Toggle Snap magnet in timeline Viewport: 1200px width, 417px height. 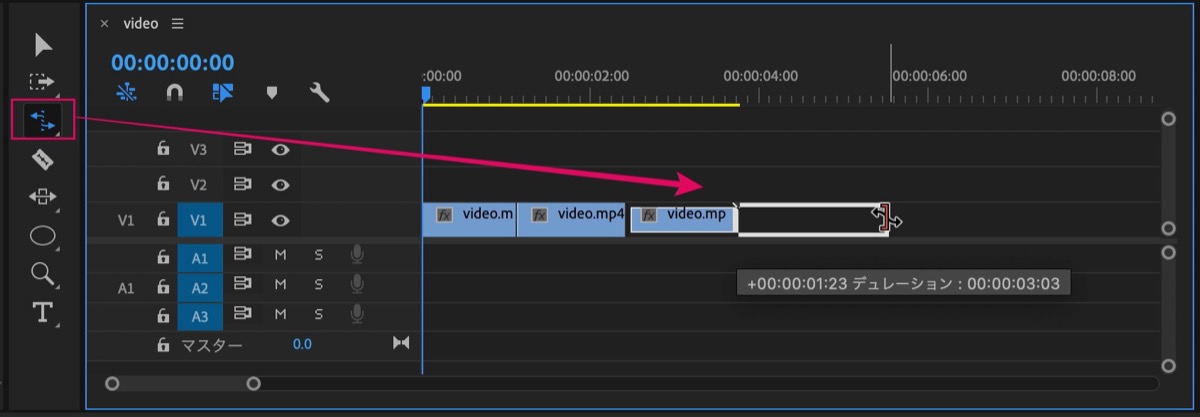[174, 93]
